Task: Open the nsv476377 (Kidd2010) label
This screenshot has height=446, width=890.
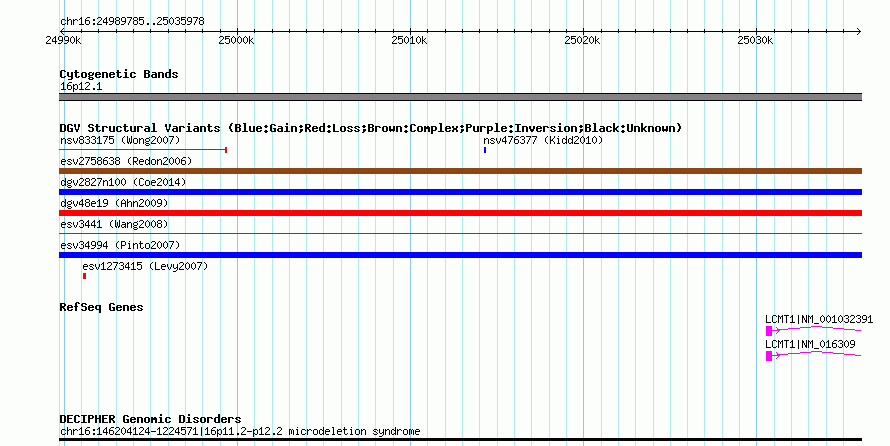Action: (x=543, y=140)
